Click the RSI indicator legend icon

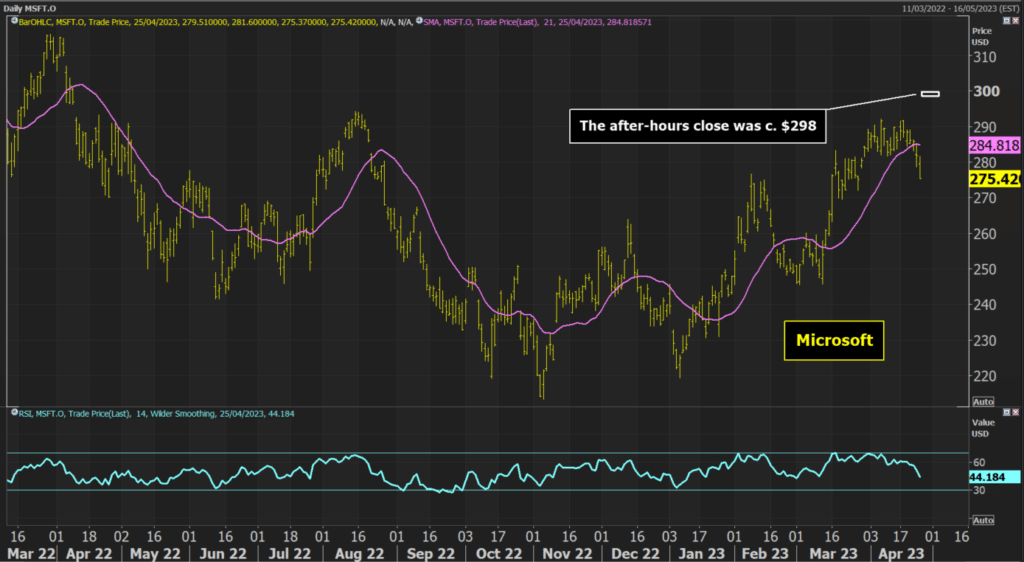[13, 412]
